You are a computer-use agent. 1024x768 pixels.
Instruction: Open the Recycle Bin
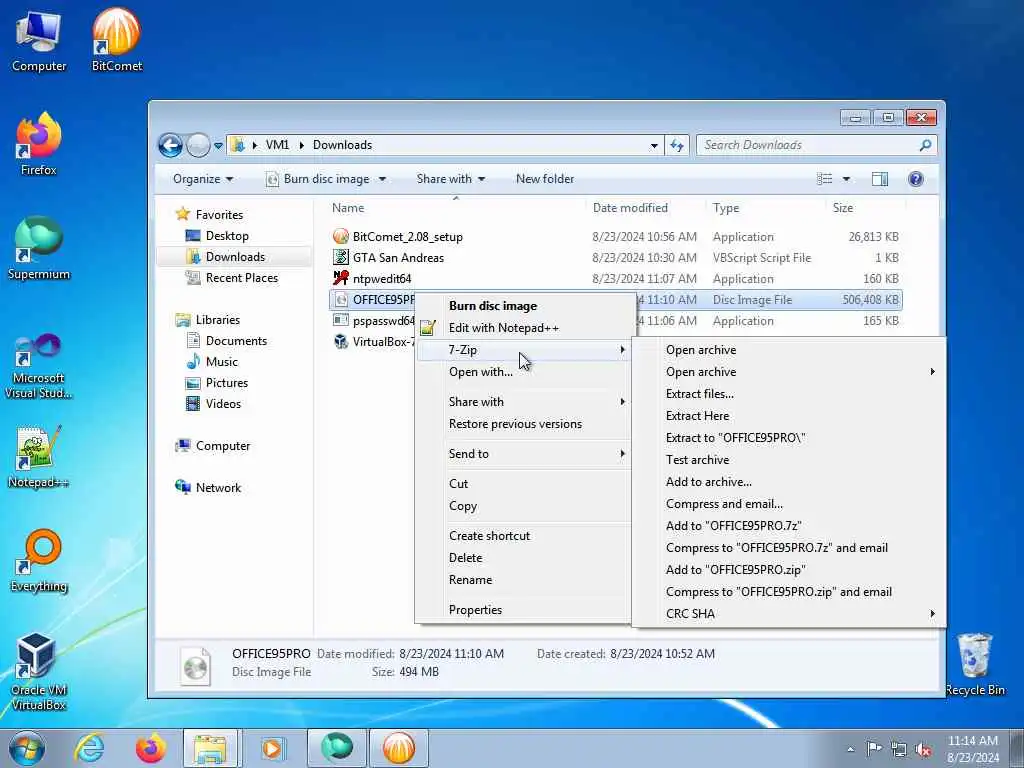click(x=975, y=665)
